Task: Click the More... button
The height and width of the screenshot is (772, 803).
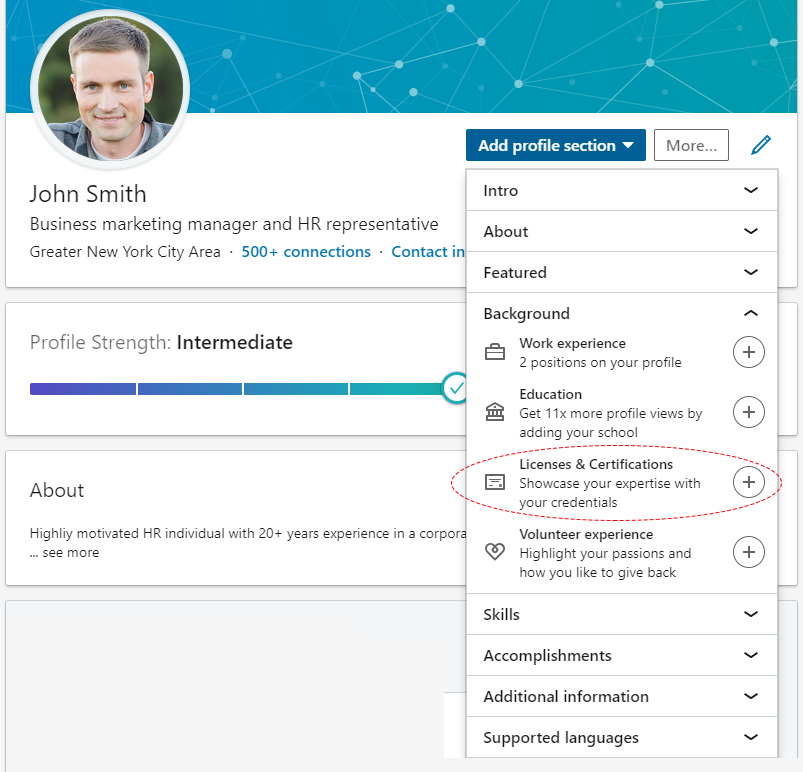Action: pos(691,145)
